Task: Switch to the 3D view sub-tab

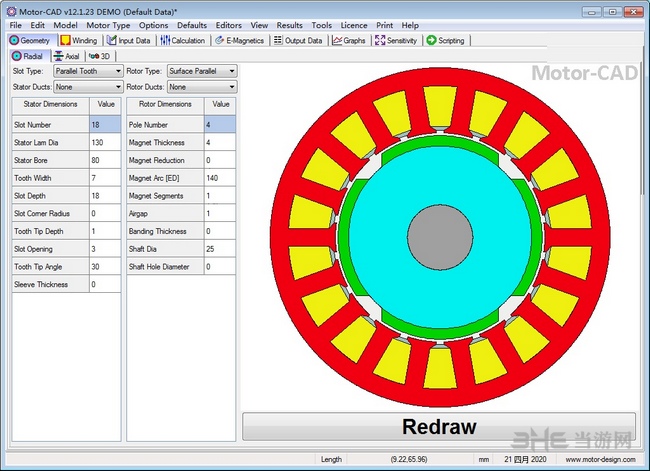Action: click(100, 56)
